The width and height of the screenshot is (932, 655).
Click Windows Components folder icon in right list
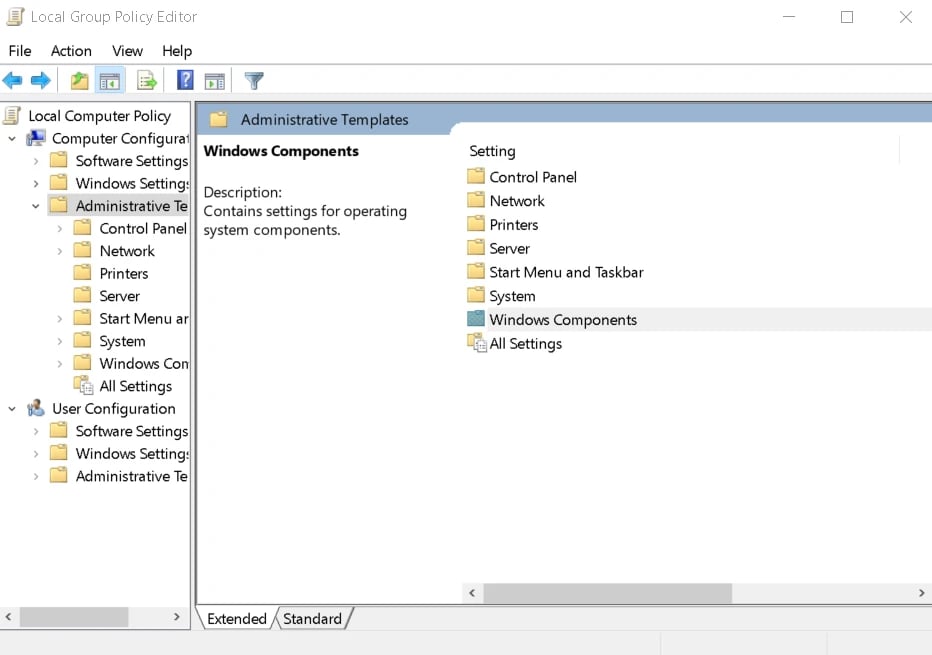click(476, 319)
